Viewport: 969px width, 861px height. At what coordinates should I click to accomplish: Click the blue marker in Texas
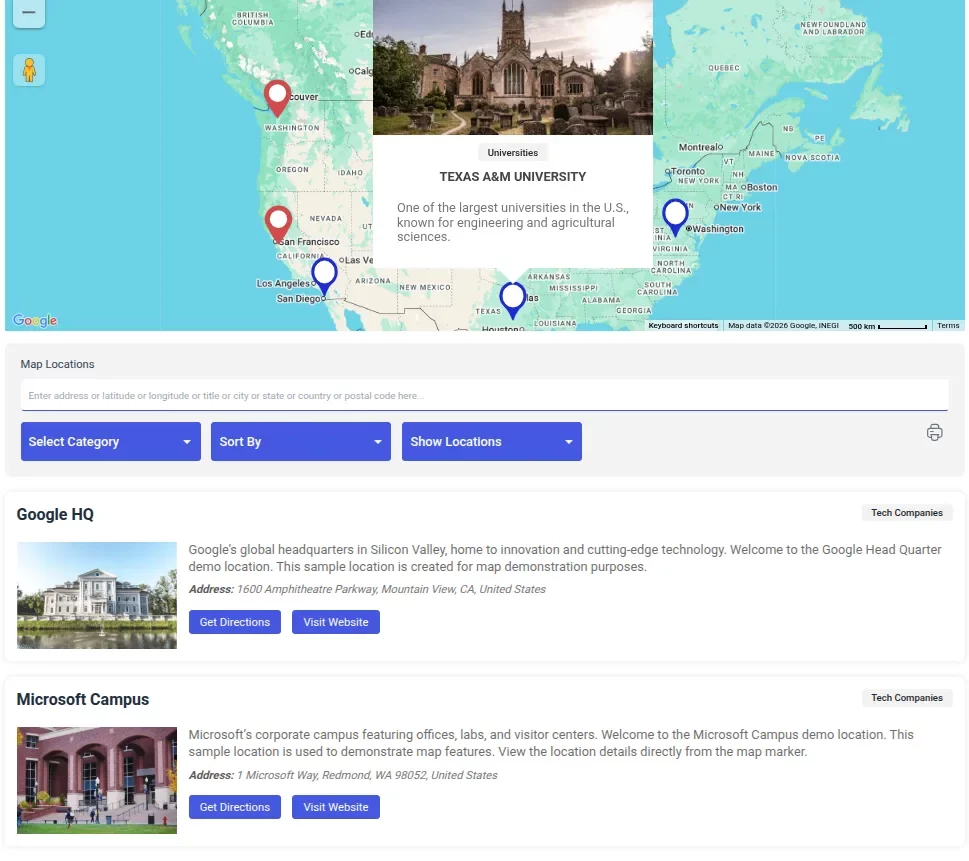click(512, 300)
